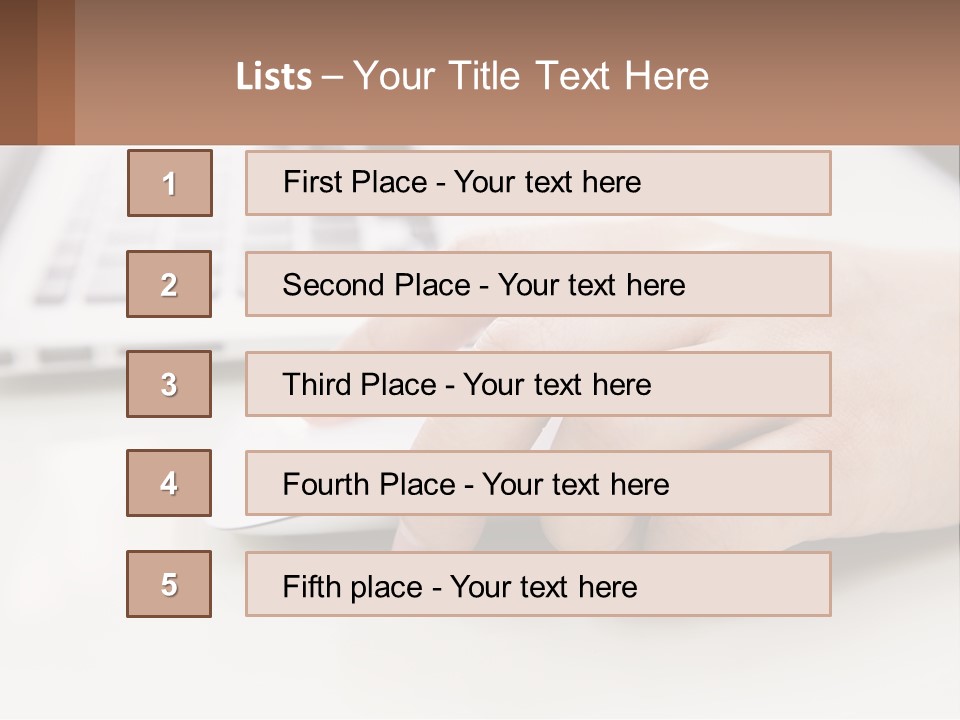Image resolution: width=960 pixels, height=720 pixels.
Task: Click blank space right of Third Place box
Action: pyautogui.click(x=895, y=384)
